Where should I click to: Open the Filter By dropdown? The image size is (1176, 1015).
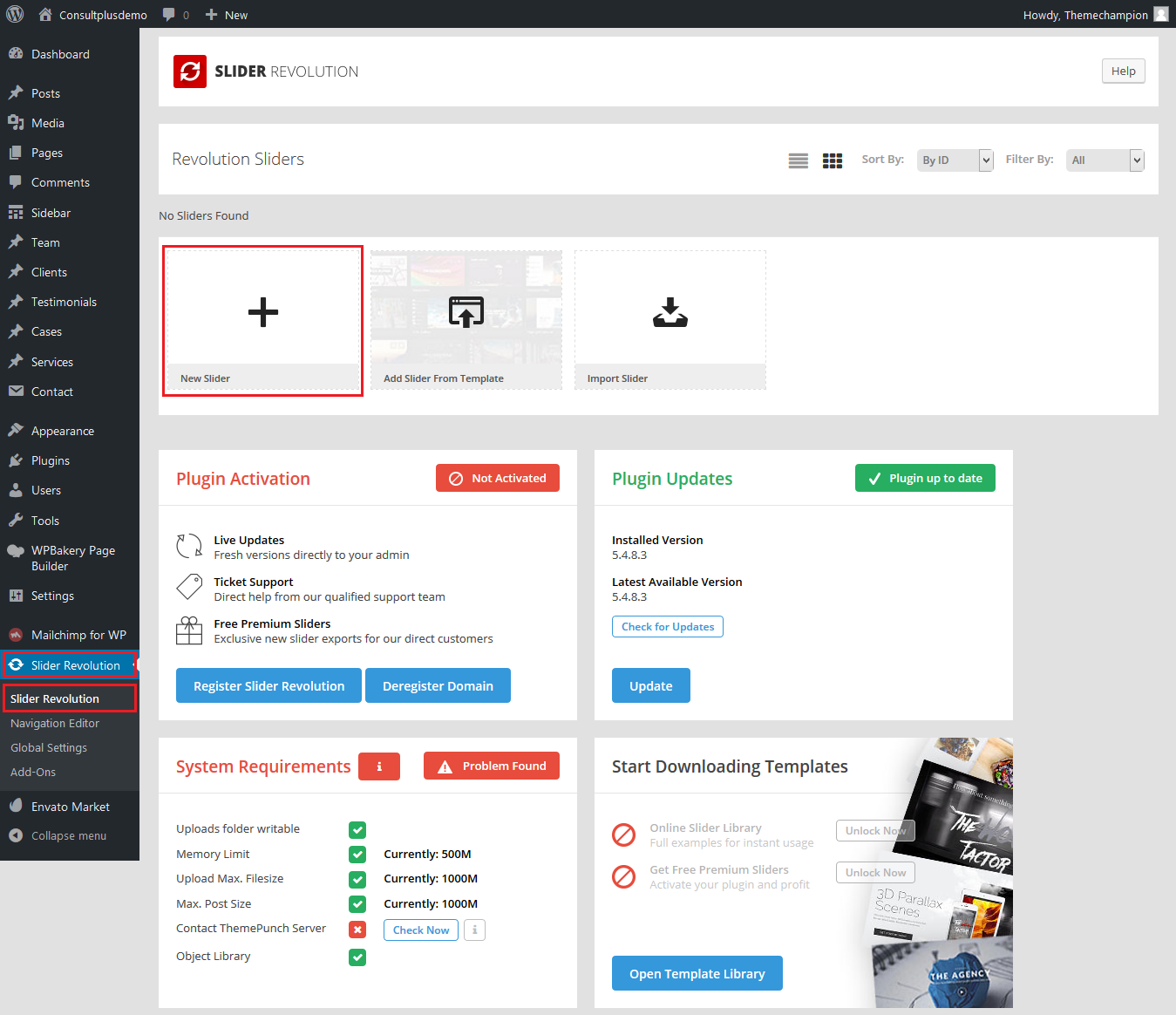tap(1105, 160)
